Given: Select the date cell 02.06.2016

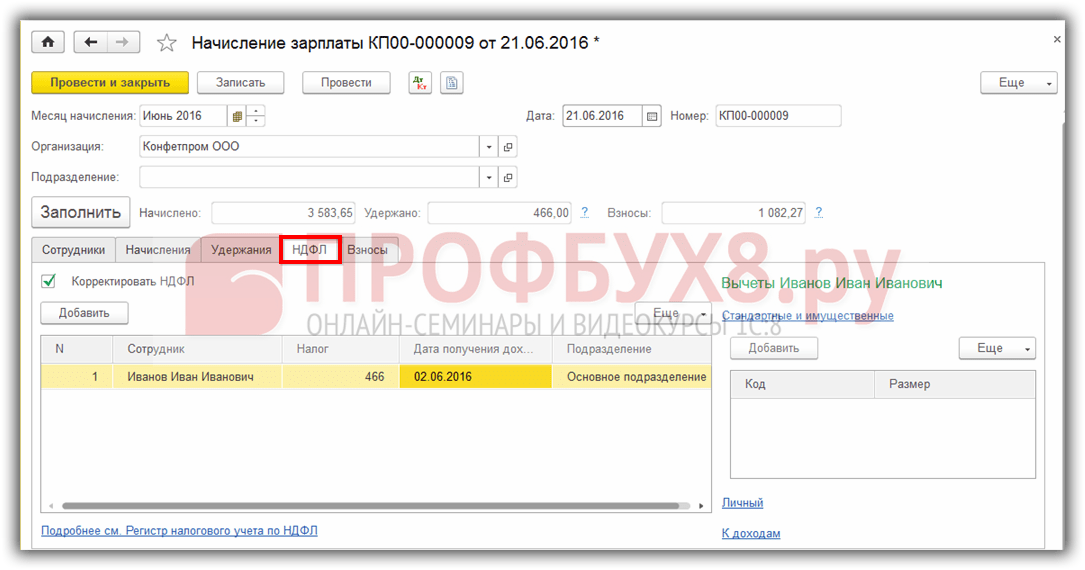Looking at the screenshot, I should (x=475, y=377).
